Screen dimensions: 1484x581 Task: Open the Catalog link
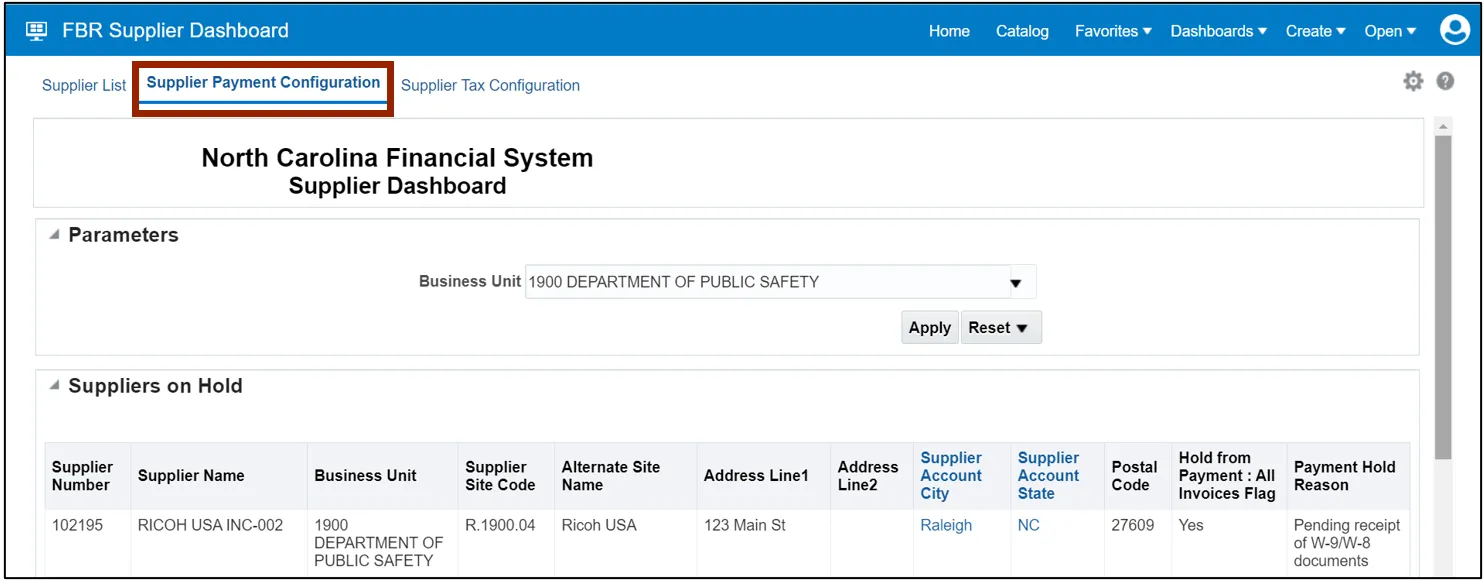tap(1022, 31)
